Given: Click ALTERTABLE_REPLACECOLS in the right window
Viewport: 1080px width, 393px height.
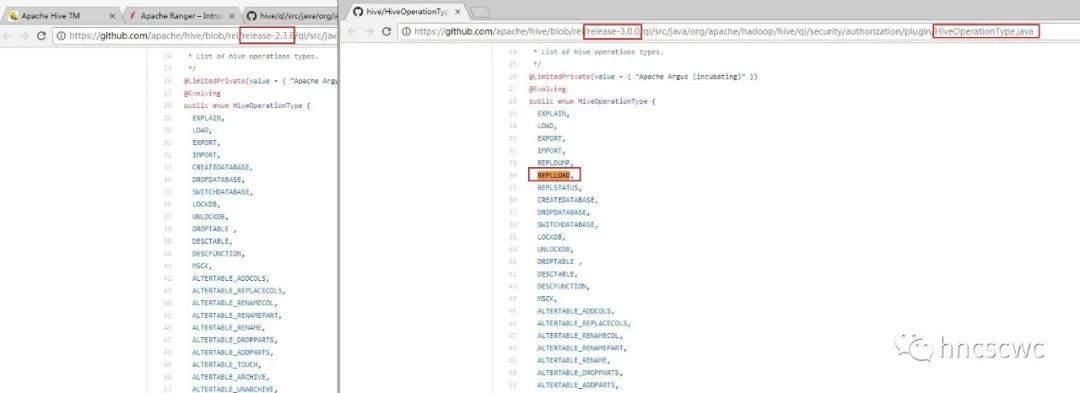Looking at the screenshot, I should coord(584,323).
